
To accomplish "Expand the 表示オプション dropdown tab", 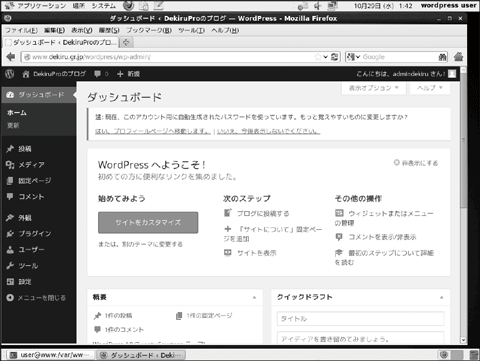I will tap(374, 88).
